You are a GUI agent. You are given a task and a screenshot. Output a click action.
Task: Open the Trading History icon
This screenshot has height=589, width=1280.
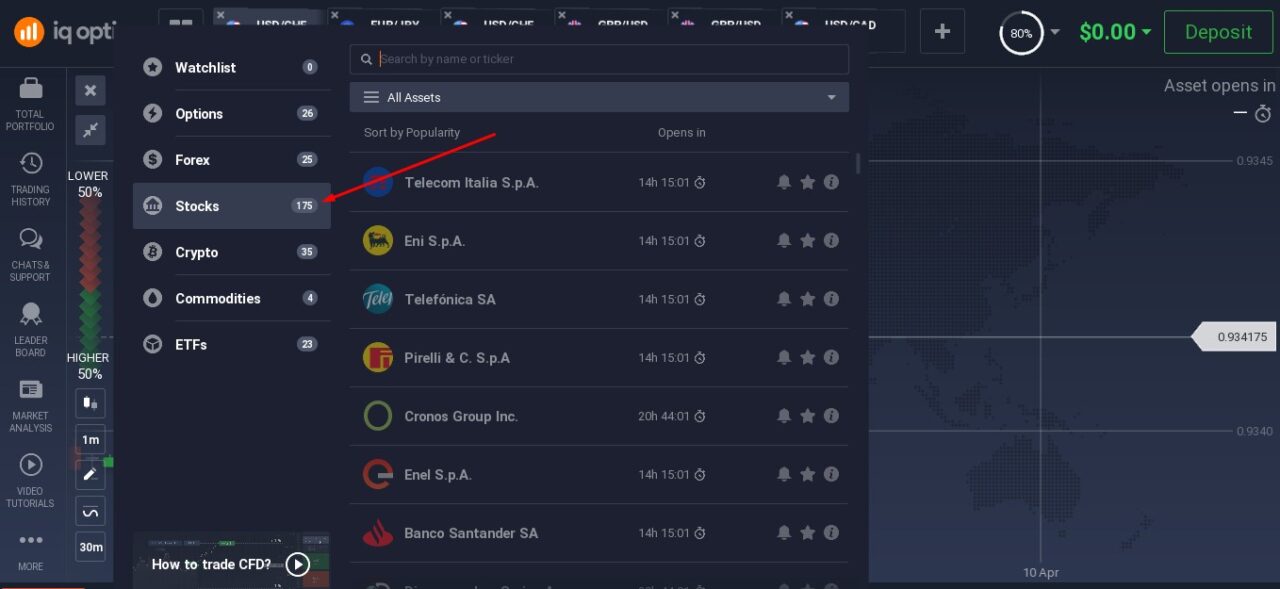30,179
